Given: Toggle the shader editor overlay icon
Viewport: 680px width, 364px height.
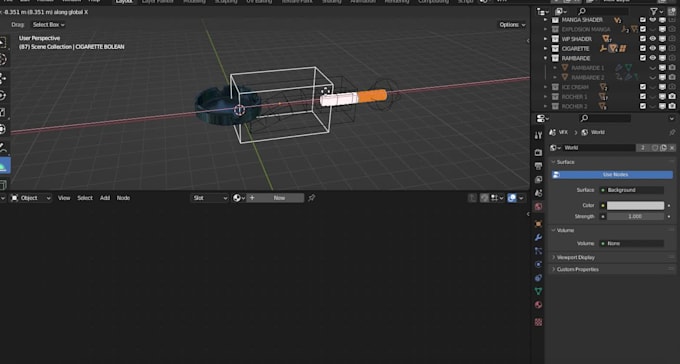Looking at the screenshot, I should tap(512, 198).
